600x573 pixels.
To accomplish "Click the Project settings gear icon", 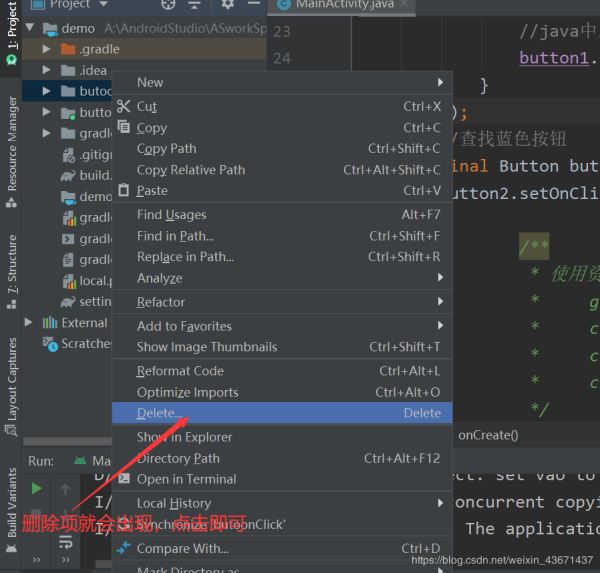I will 227,4.
